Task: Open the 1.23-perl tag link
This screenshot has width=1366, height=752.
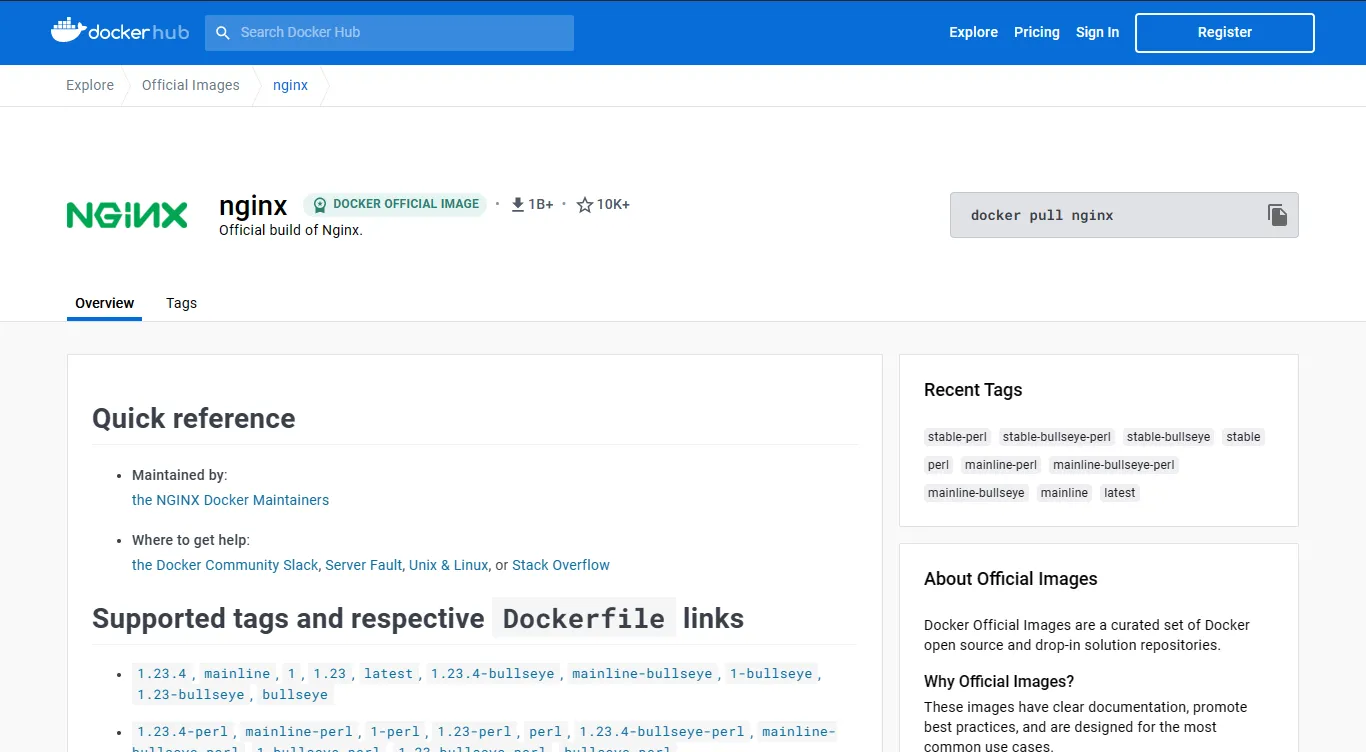Action: (x=474, y=731)
